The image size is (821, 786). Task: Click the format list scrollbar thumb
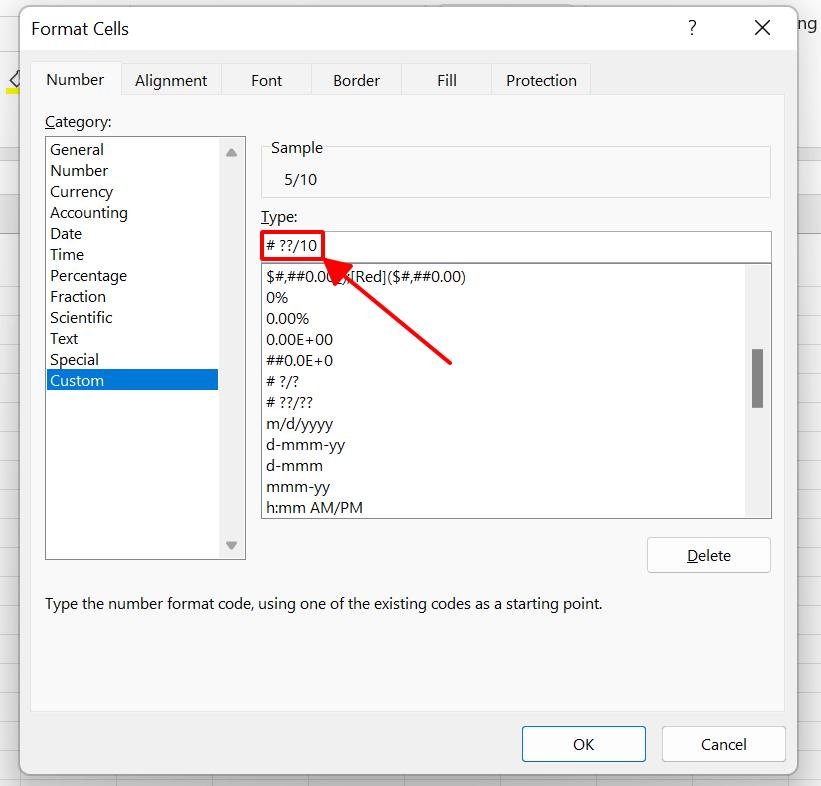pyautogui.click(x=757, y=378)
